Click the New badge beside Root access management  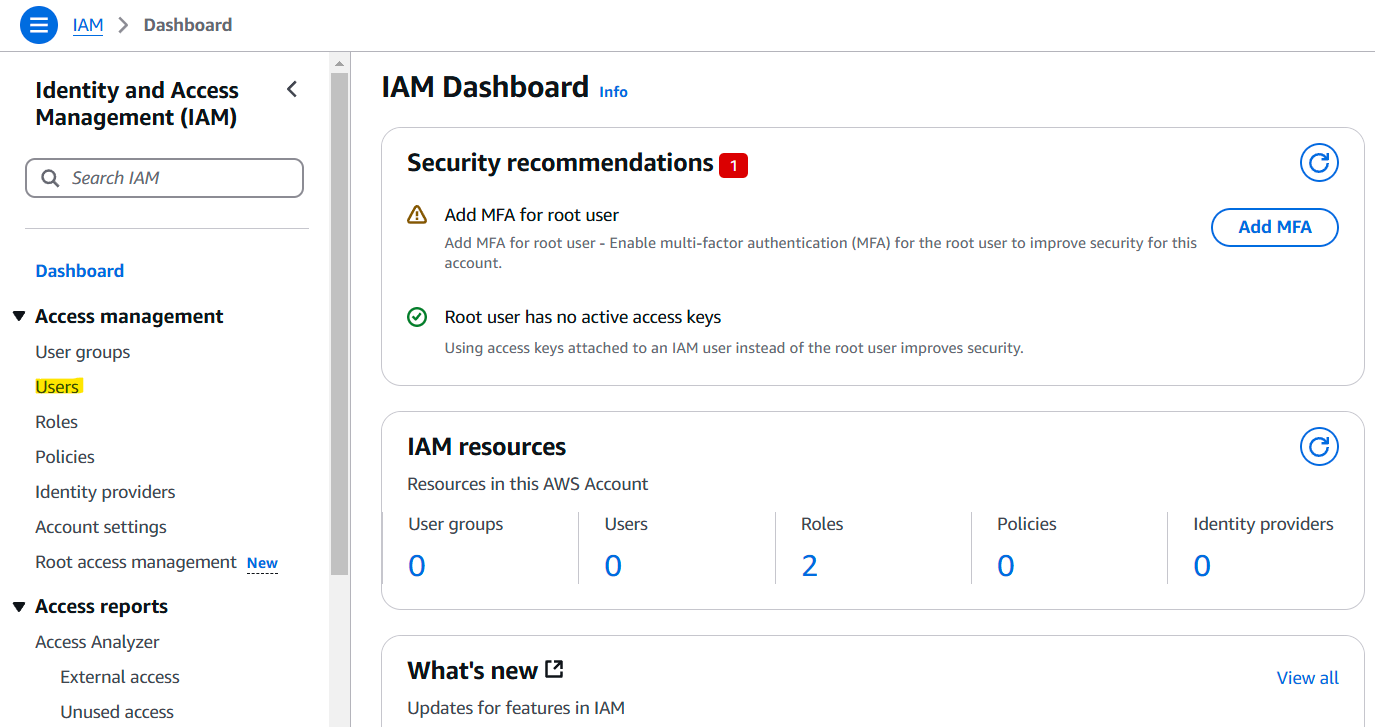coord(262,563)
